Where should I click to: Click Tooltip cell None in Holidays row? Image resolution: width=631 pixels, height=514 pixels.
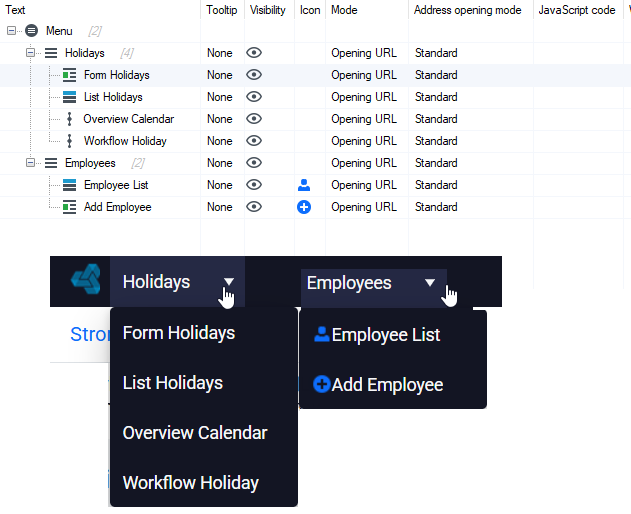(220, 53)
